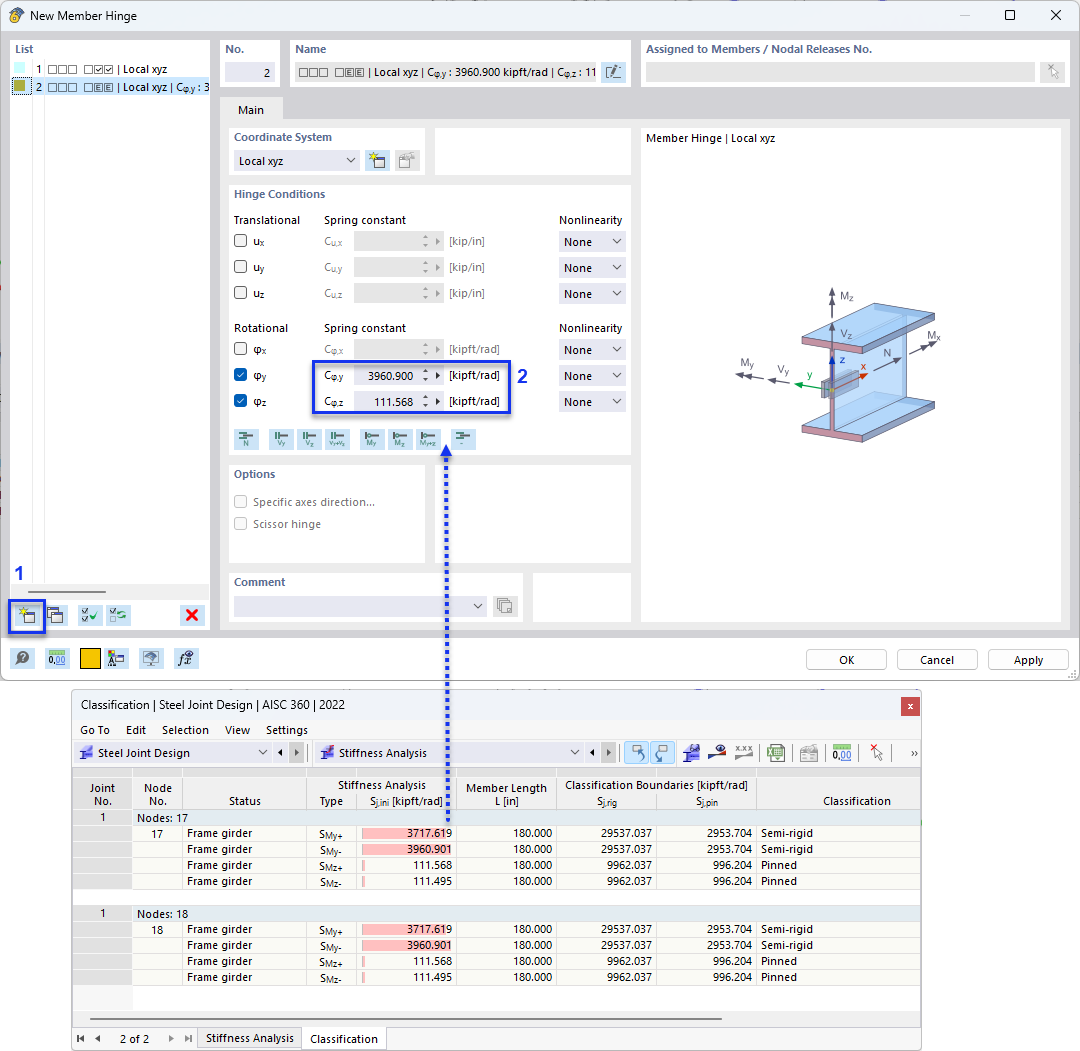Click the clear all releases preset icon

click(463, 439)
